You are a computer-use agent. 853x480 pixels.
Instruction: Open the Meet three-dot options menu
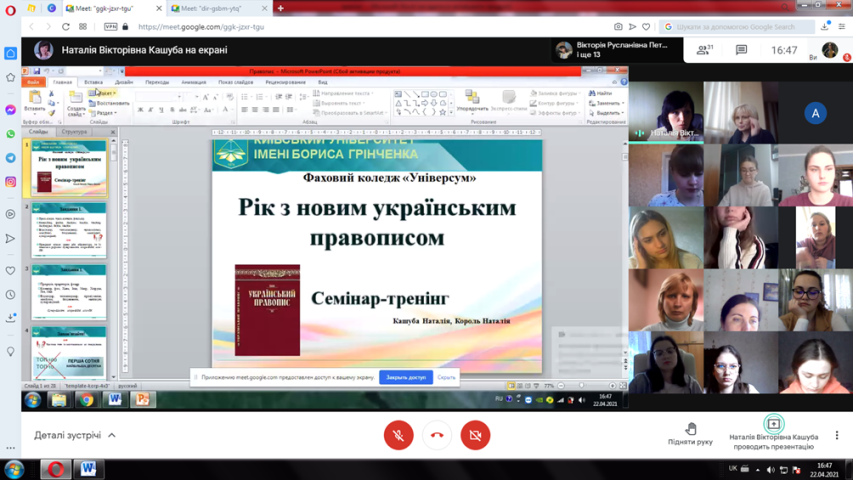(x=837, y=435)
